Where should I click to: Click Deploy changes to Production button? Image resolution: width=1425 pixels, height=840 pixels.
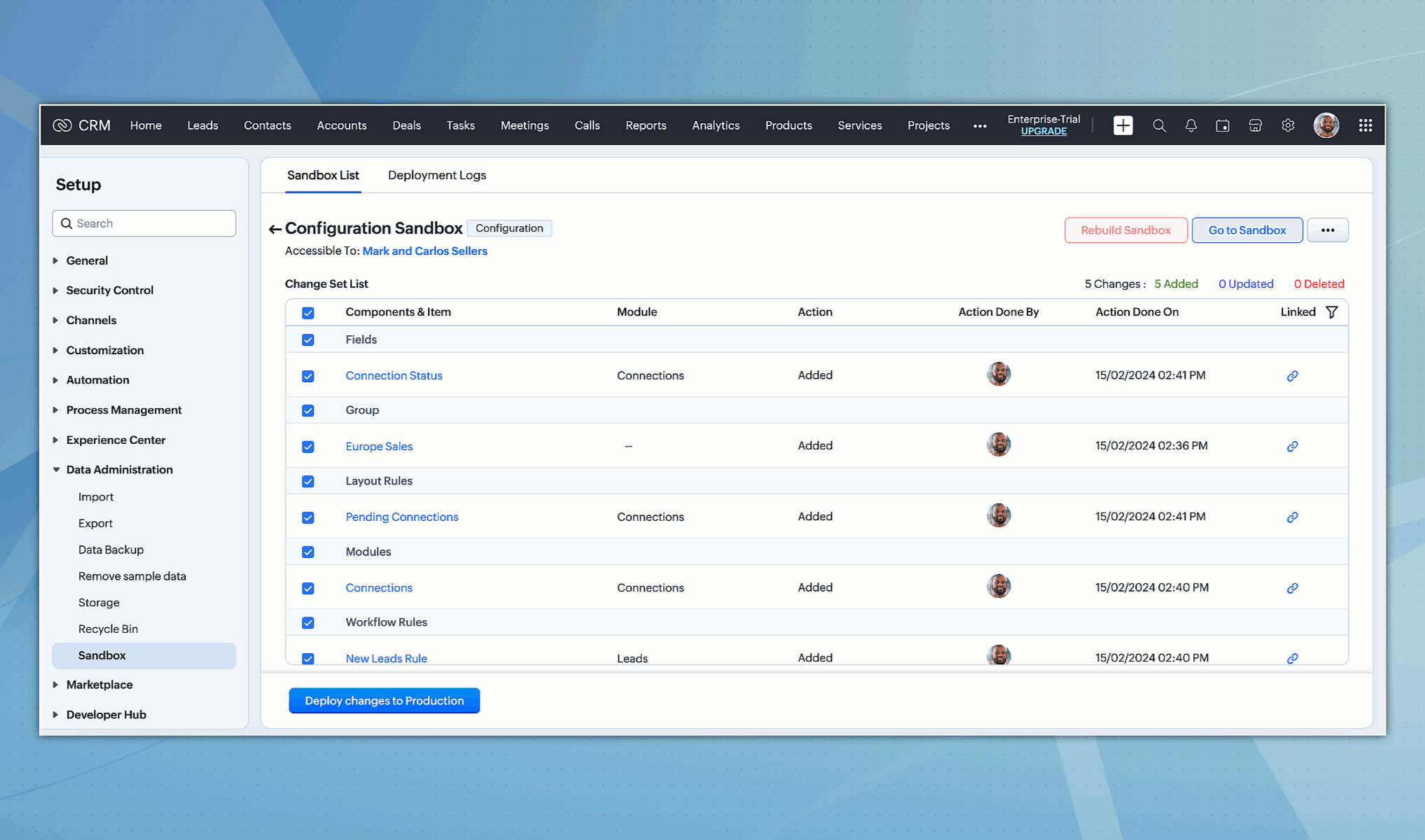pos(384,701)
